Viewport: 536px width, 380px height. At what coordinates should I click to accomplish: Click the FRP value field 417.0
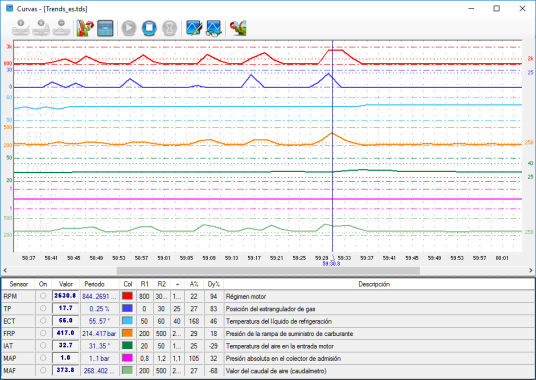tap(65, 333)
